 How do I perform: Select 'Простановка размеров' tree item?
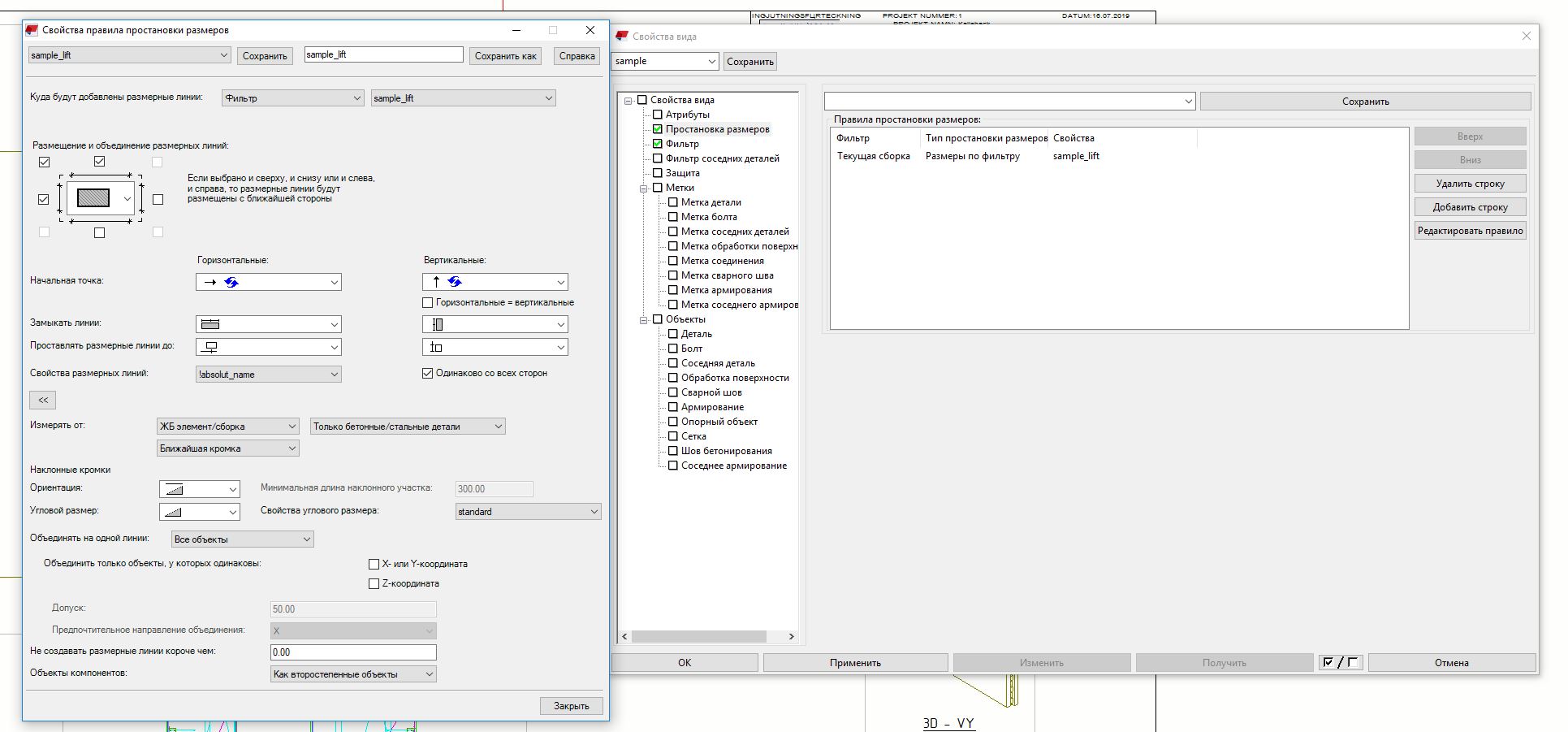tap(717, 129)
